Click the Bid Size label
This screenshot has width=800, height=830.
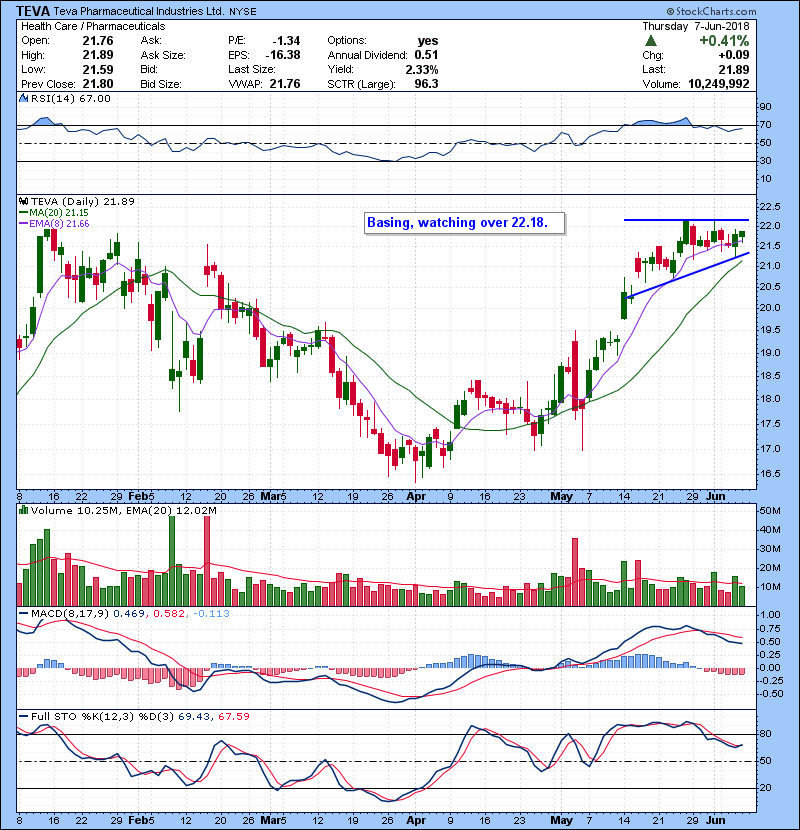coord(161,84)
